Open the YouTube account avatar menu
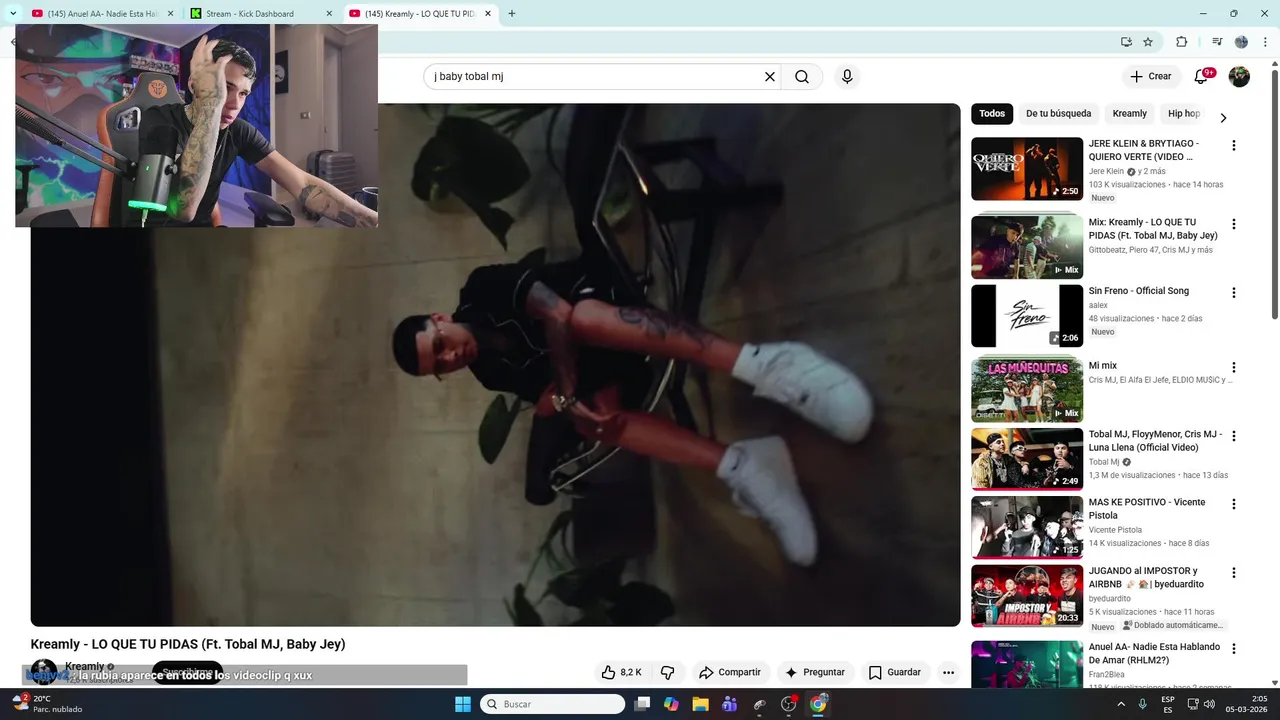The image size is (1280, 720). (x=1239, y=77)
